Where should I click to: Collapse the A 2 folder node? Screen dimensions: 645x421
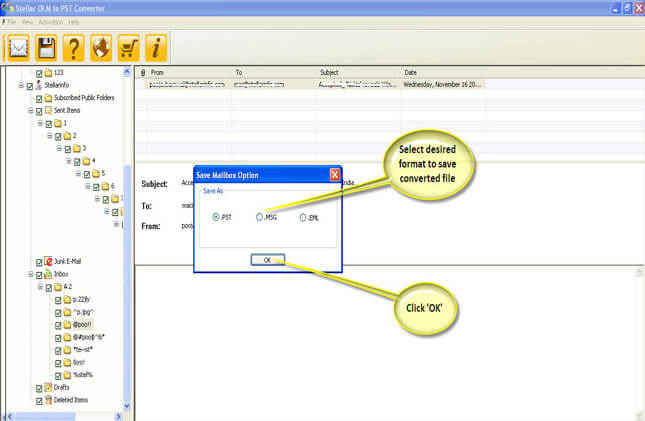tap(40, 287)
